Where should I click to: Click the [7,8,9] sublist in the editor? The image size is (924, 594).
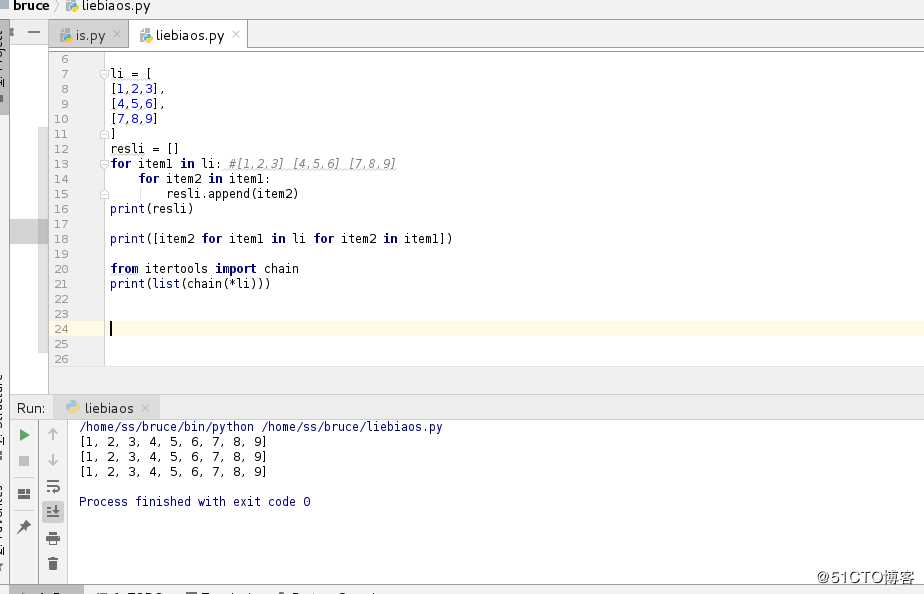pyautogui.click(x=134, y=118)
